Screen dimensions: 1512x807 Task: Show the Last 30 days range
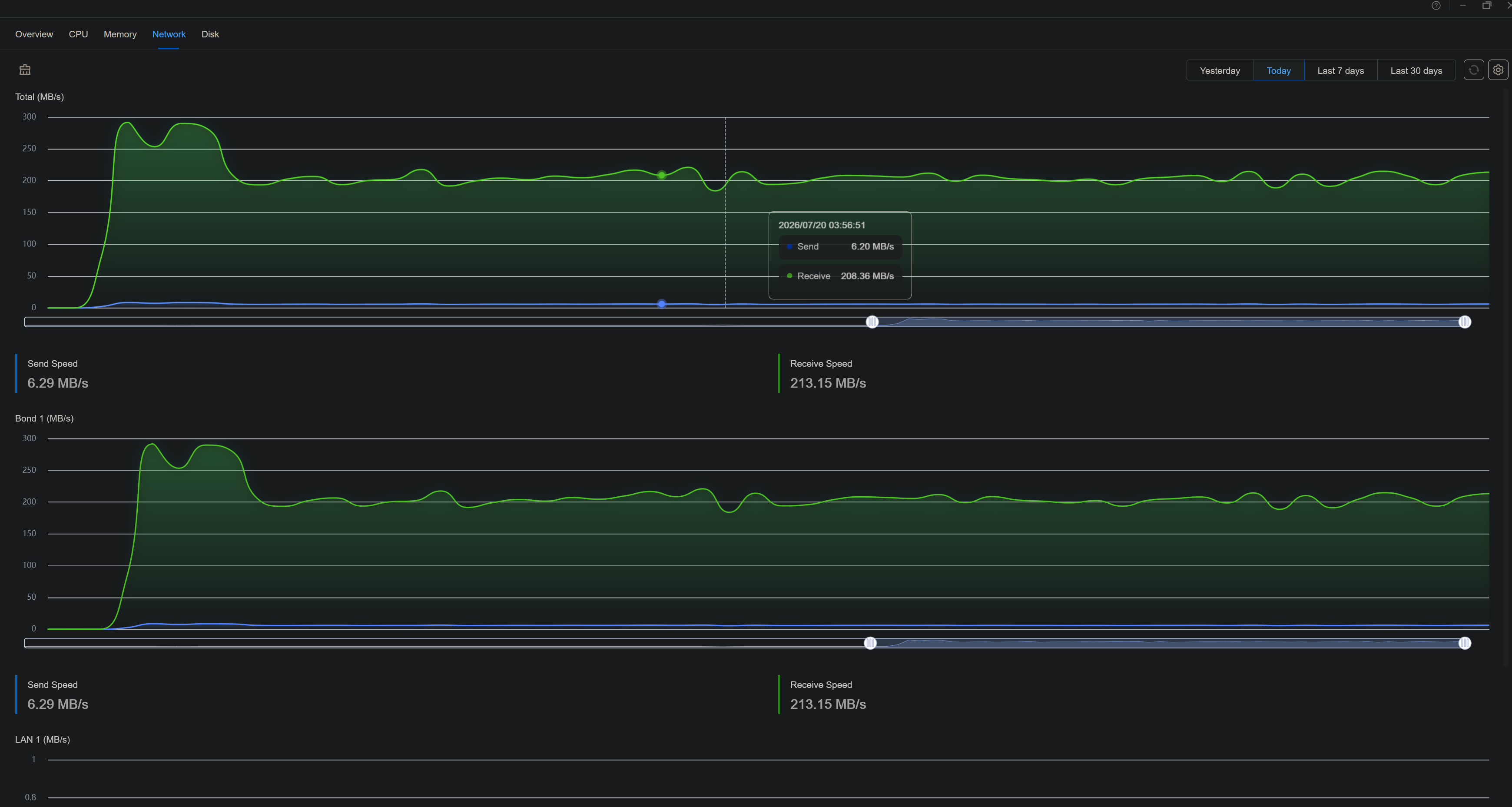1416,70
